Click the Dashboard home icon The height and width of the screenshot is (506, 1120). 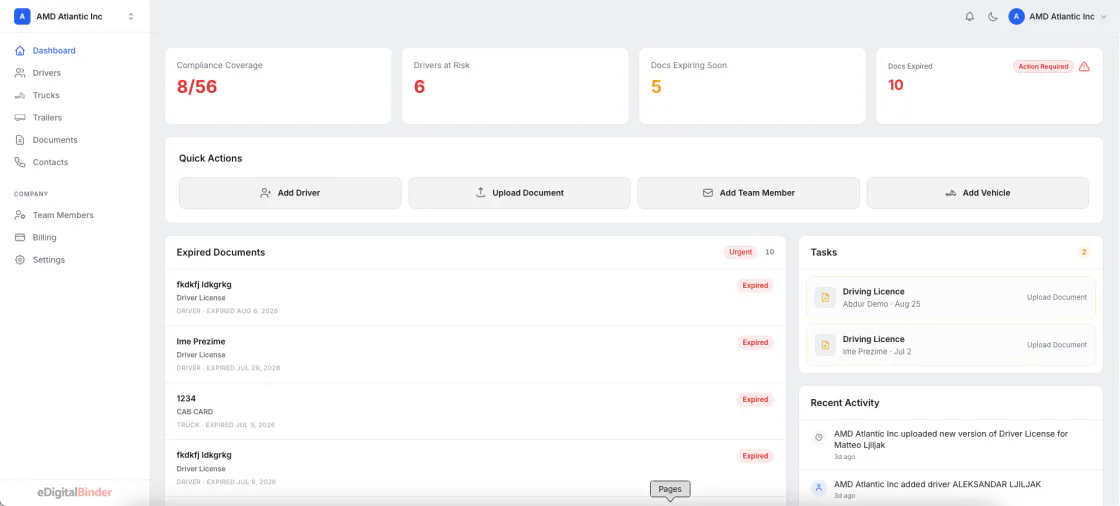click(x=20, y=51)
